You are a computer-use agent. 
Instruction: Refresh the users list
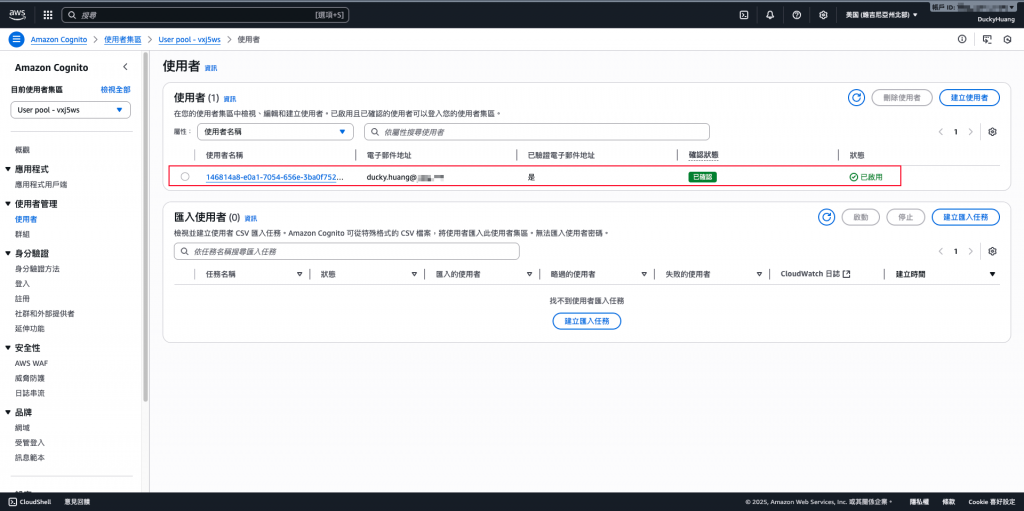[x=856, y=97]
